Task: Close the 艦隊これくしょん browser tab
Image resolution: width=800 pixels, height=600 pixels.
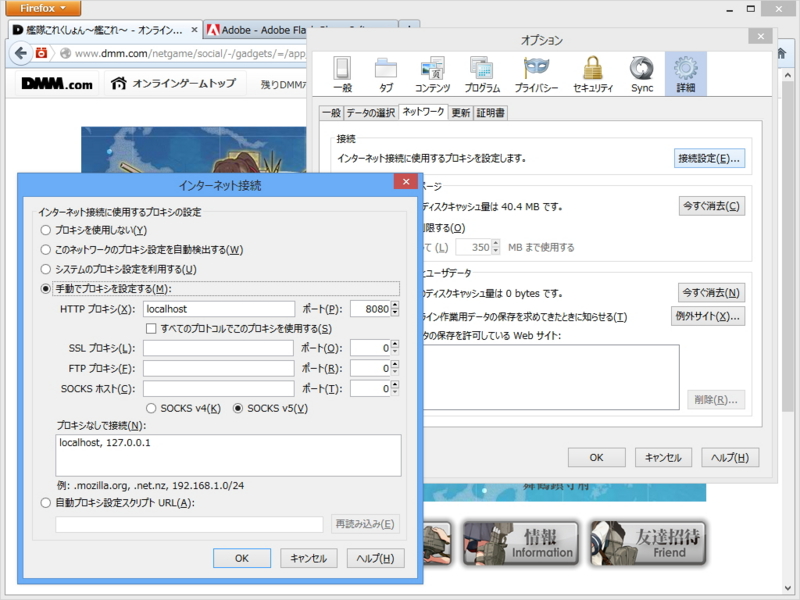Action: [194, 30]
